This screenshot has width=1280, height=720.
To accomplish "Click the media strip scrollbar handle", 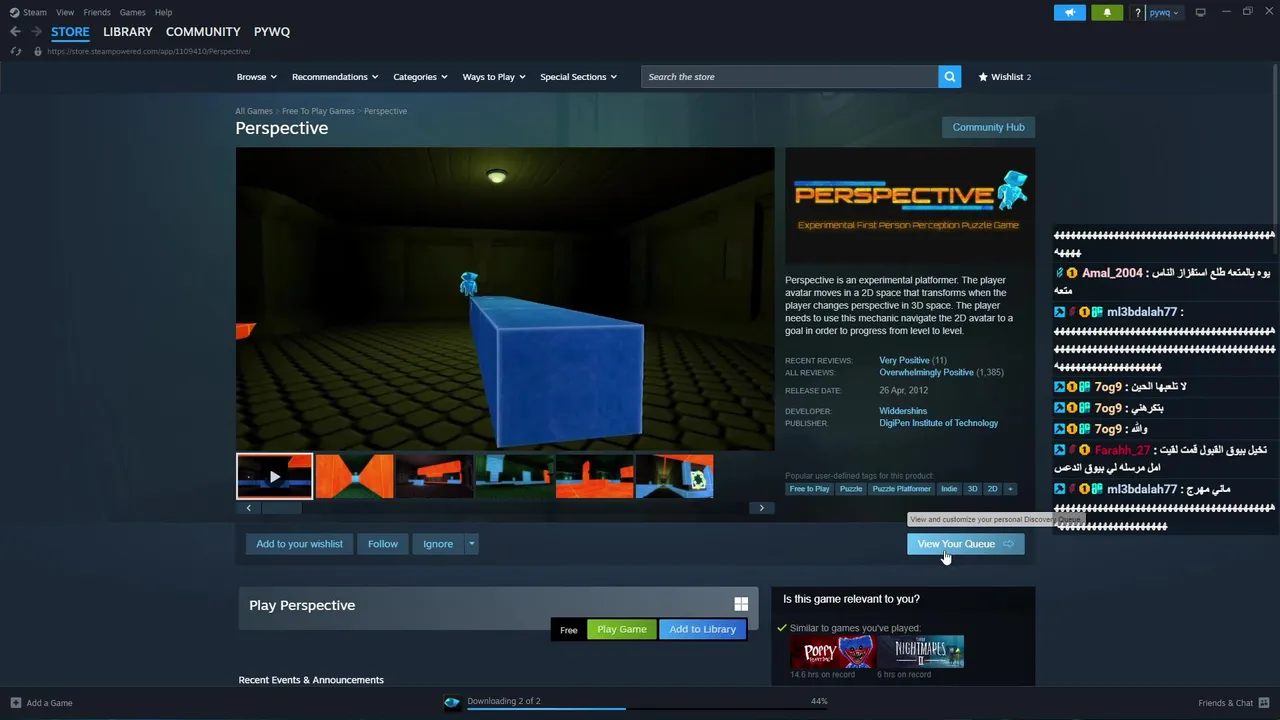I will click(x=281, y=508).
